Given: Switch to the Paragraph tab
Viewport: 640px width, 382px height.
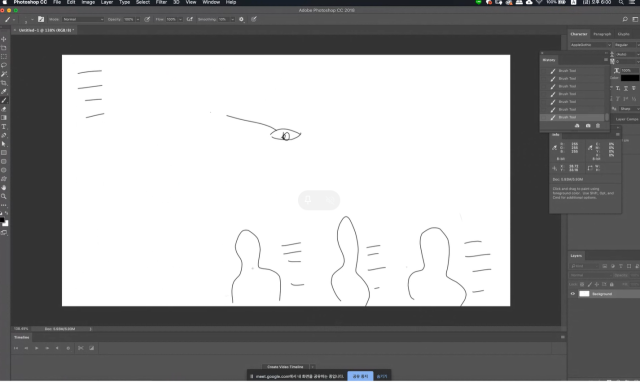Looking at the screenshot, I should [x=602, y=34].
